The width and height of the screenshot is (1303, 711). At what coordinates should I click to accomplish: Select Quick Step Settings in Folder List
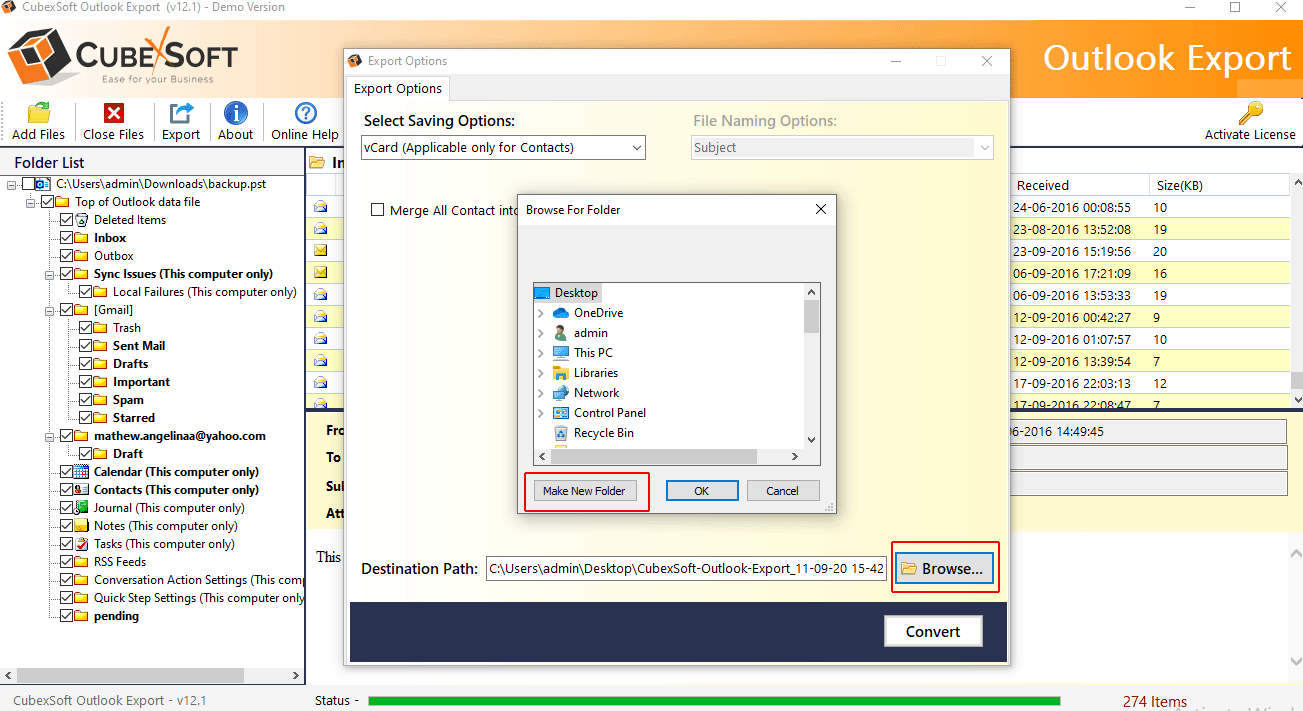click(199, 598)
